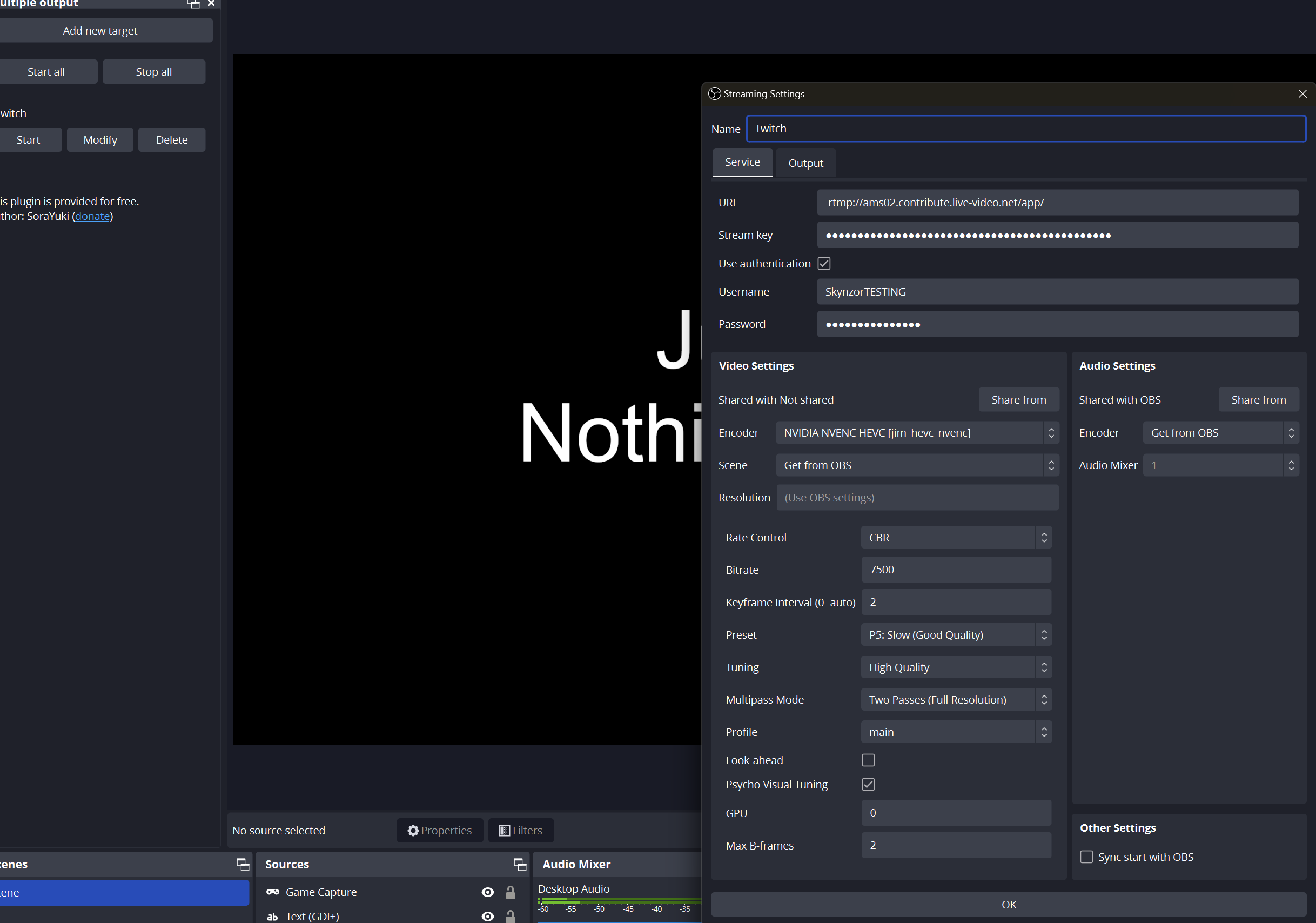Uncheck Use authentication

coord(824,263)
